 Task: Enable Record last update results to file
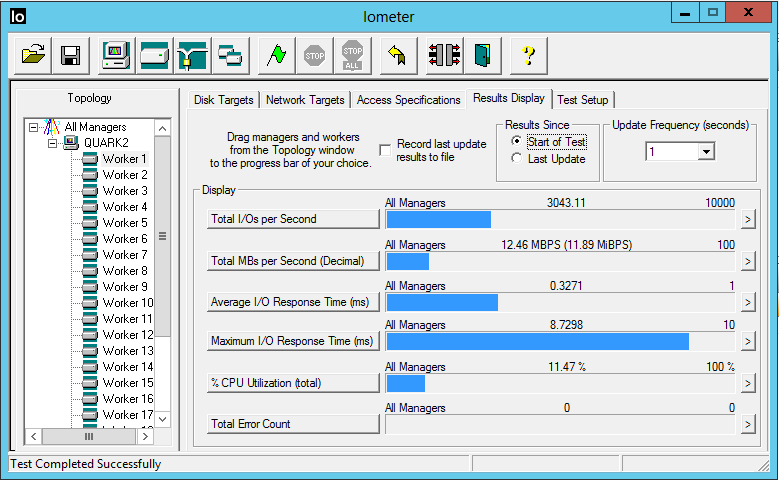385,150
